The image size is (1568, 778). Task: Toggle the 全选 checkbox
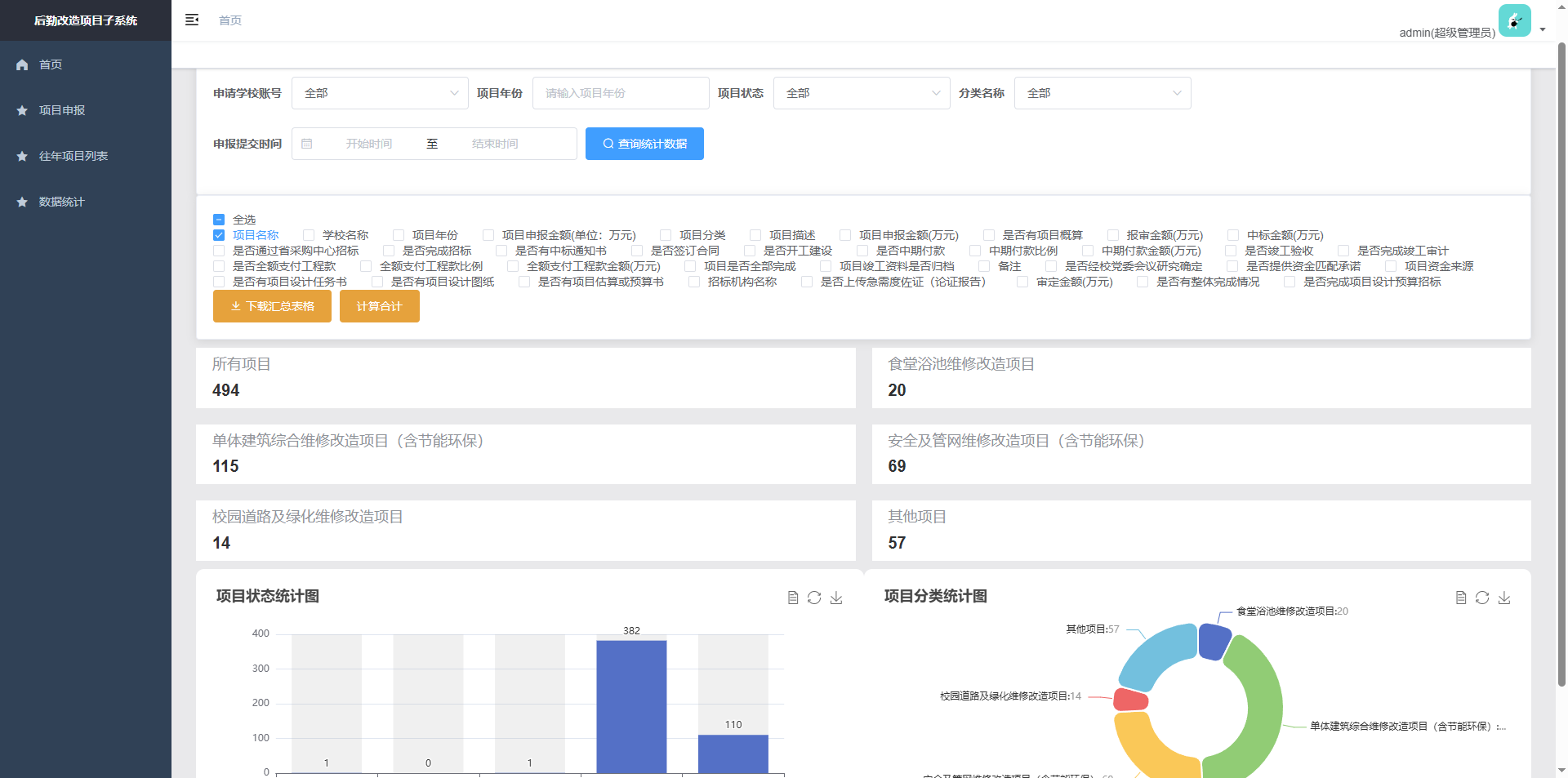point(219,220)
